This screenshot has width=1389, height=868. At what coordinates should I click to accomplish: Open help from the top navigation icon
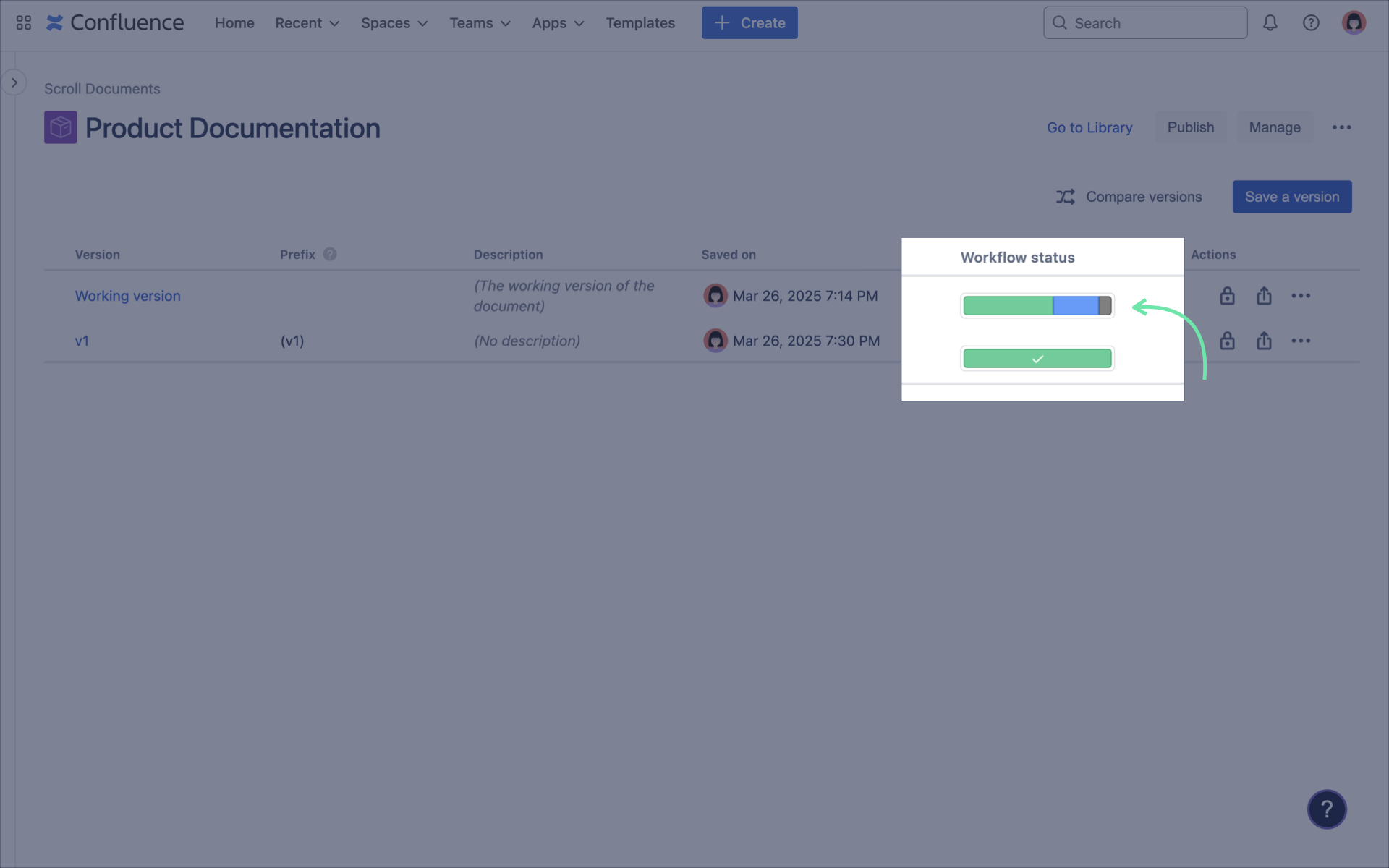click(x=1312, y=22)
